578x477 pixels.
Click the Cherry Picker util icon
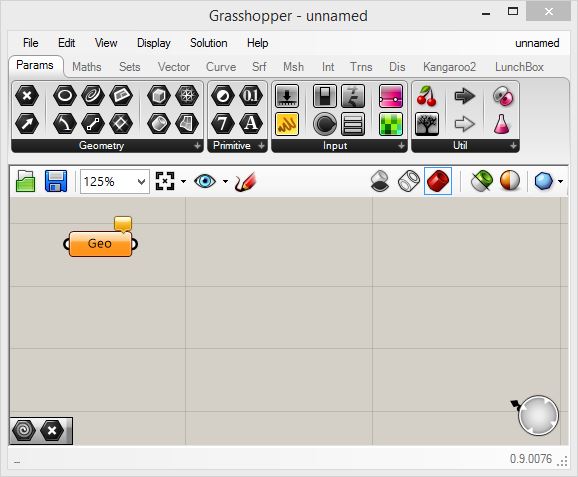tap(426, 96)
